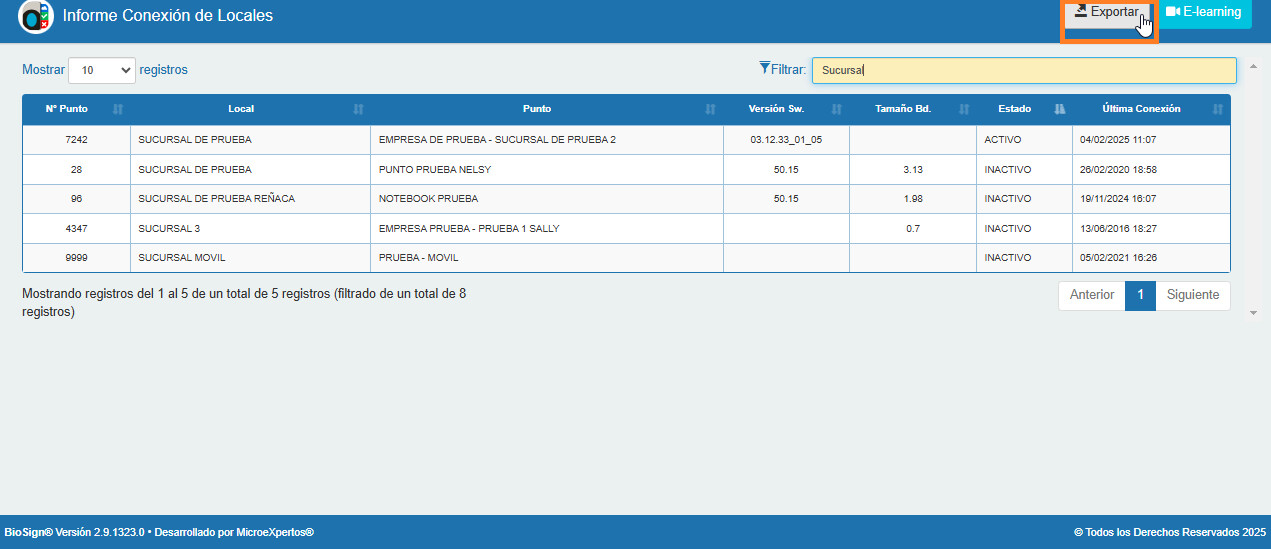This screenshot has width=1271, height=549.
Task: Click the Última Conexión column header
Action: point(1151,109)
